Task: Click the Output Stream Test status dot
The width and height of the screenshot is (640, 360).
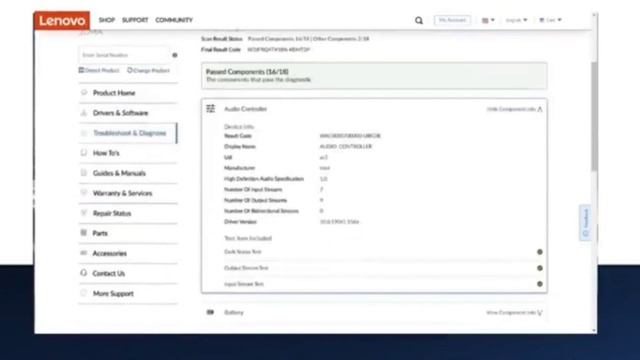Action: point(540,268)
